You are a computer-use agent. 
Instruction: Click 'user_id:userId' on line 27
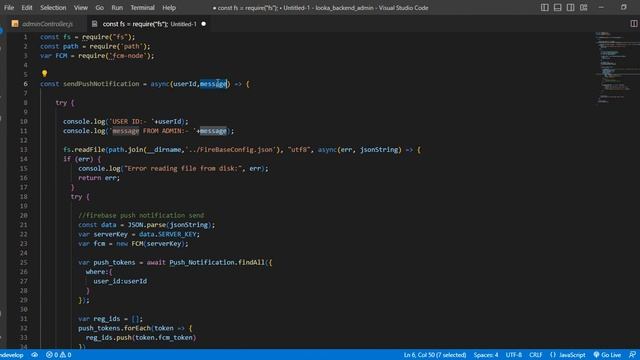tap(120, 281)
